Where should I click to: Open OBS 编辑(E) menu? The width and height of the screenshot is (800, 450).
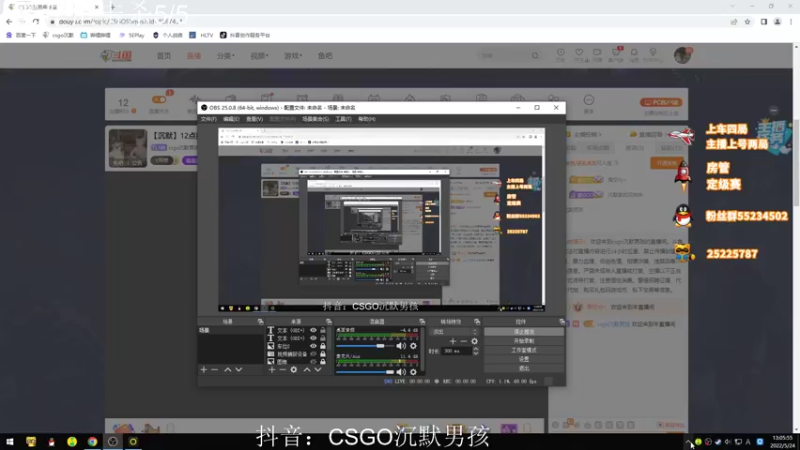231,119
